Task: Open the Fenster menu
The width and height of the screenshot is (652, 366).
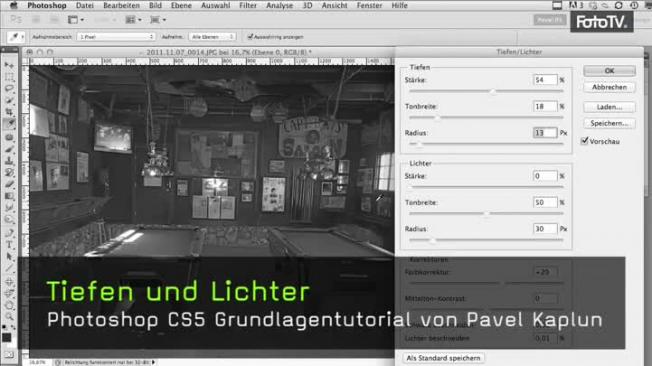Action: (x=369, y=5)
